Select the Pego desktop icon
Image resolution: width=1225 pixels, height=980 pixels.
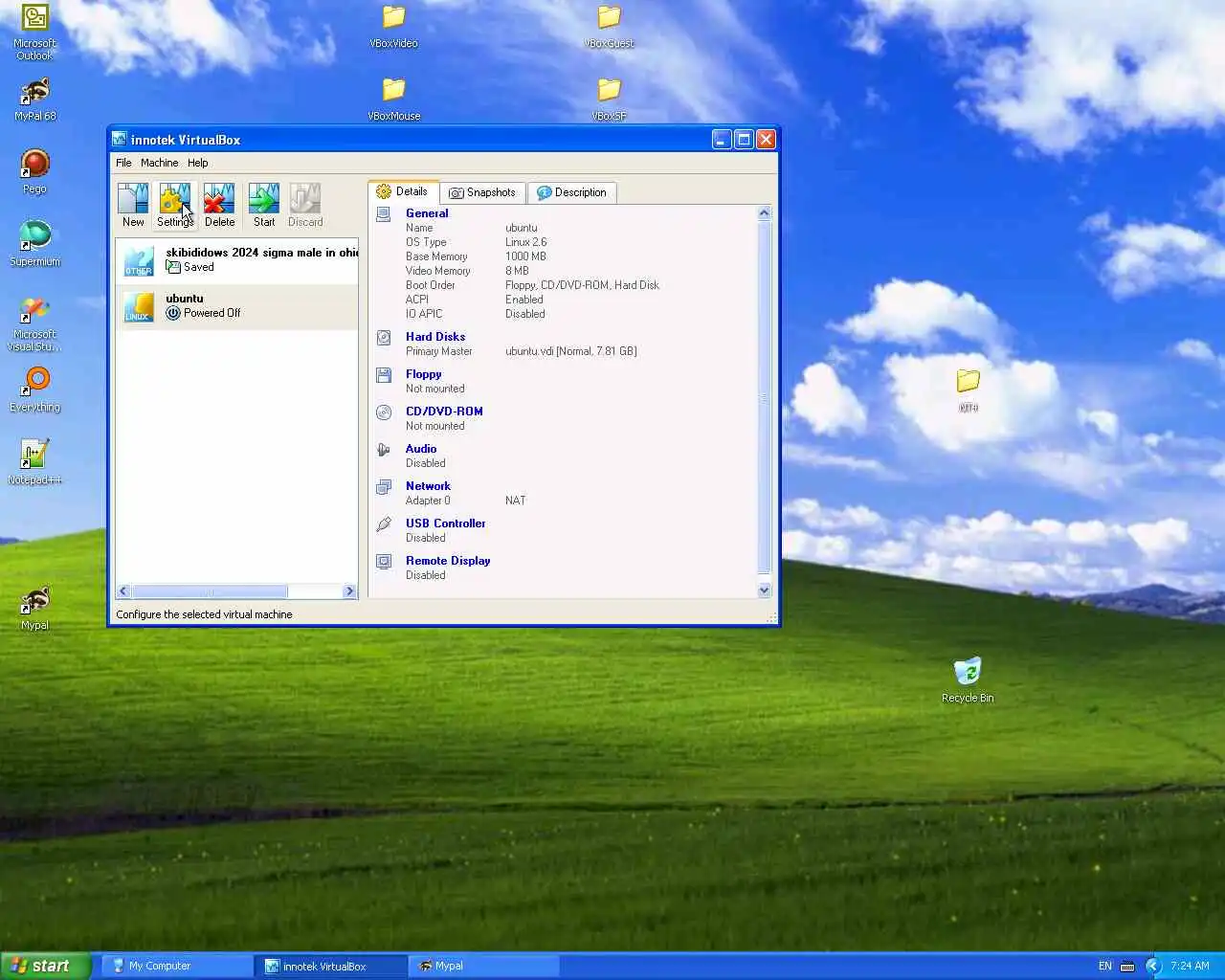34,172
